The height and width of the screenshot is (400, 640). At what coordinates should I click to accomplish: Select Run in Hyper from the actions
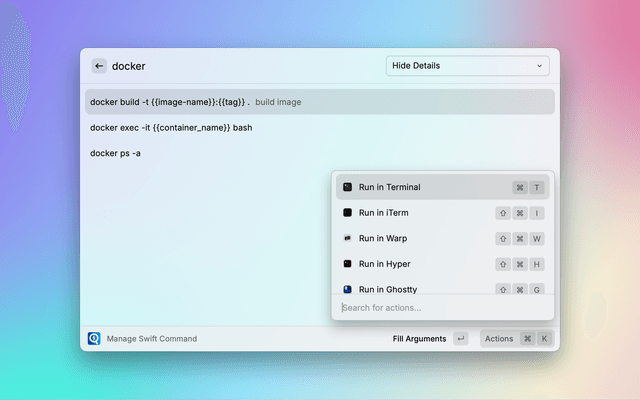point(384,264)
